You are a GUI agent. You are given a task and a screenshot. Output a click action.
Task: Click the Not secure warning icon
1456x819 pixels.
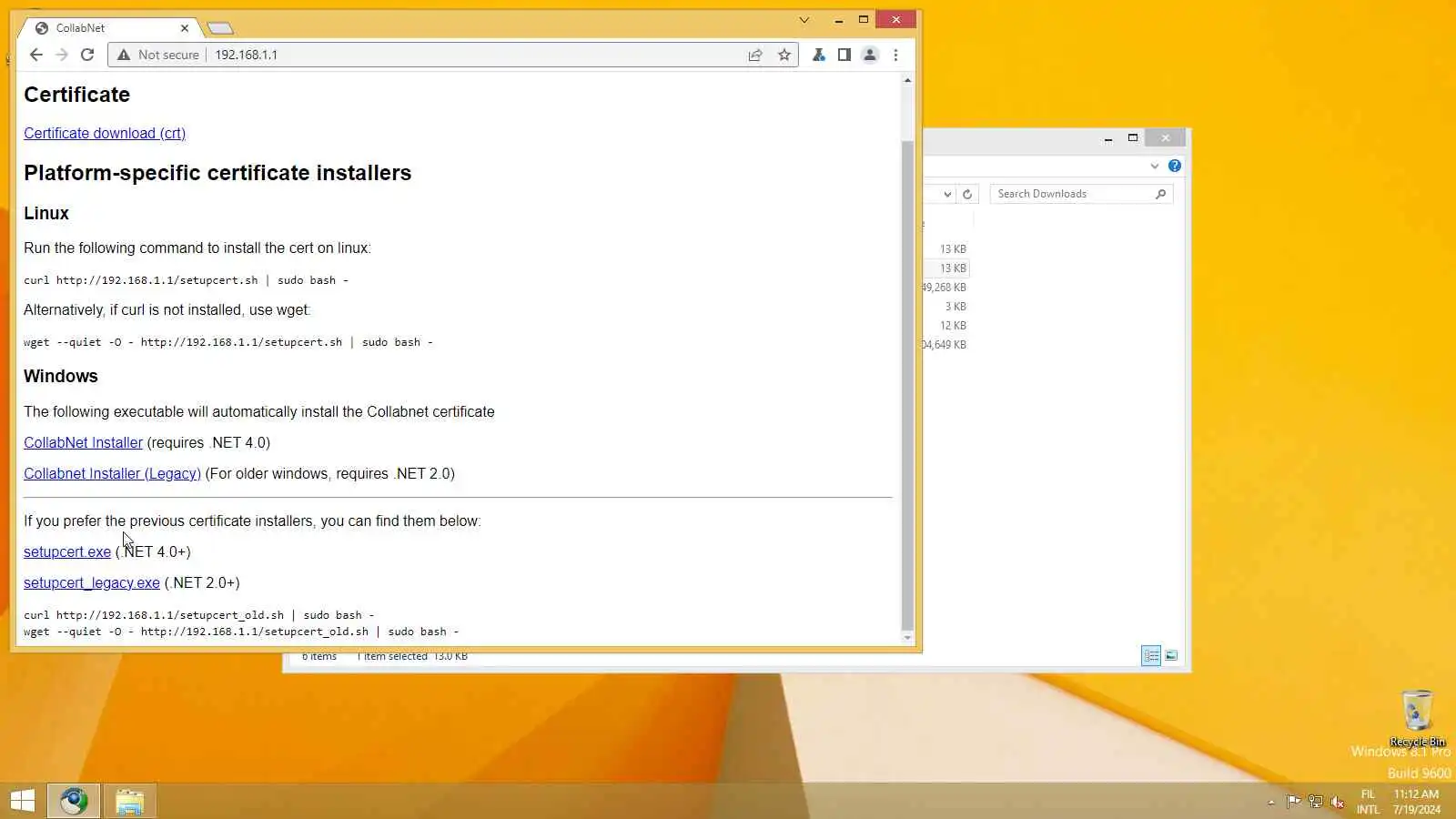pyautogui.click(x=124, y=55)
